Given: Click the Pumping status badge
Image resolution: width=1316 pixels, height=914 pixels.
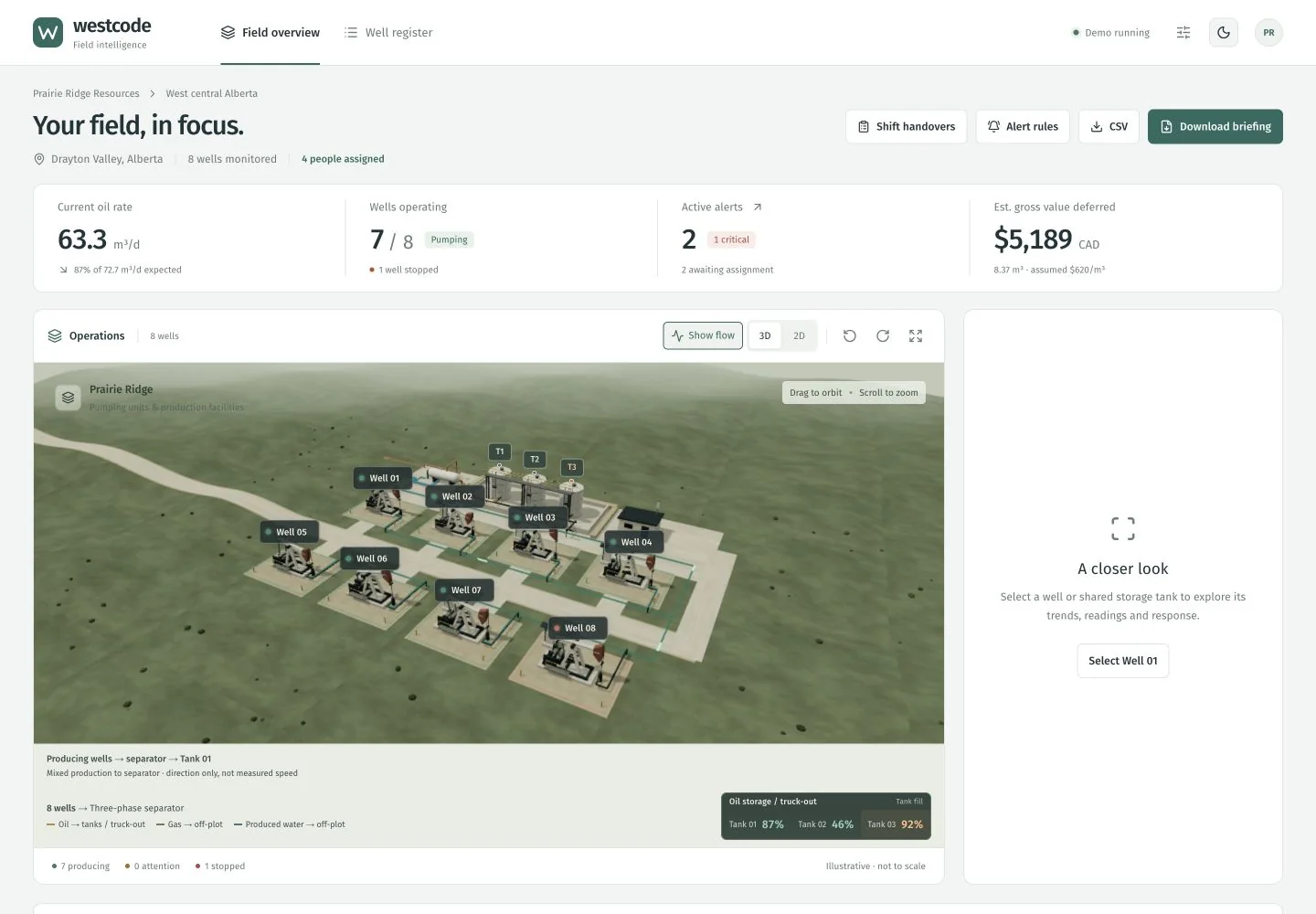Looking at the screenshot, I should point(449,239).
